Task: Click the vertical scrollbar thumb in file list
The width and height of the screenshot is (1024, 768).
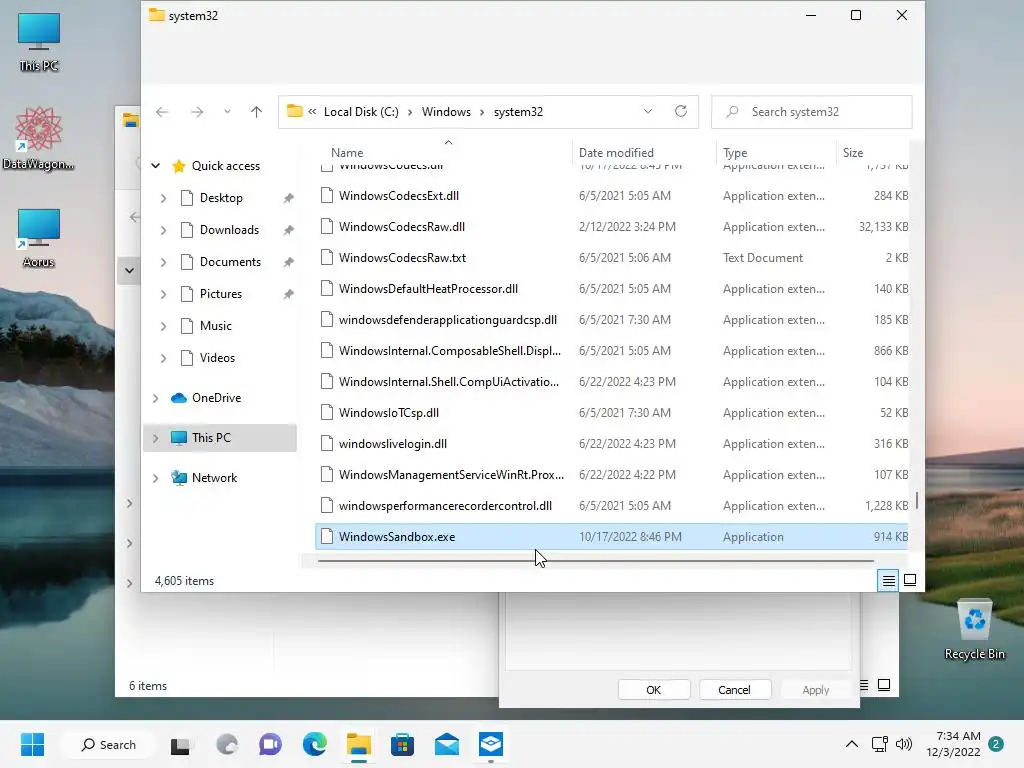Action: (917, 500)
